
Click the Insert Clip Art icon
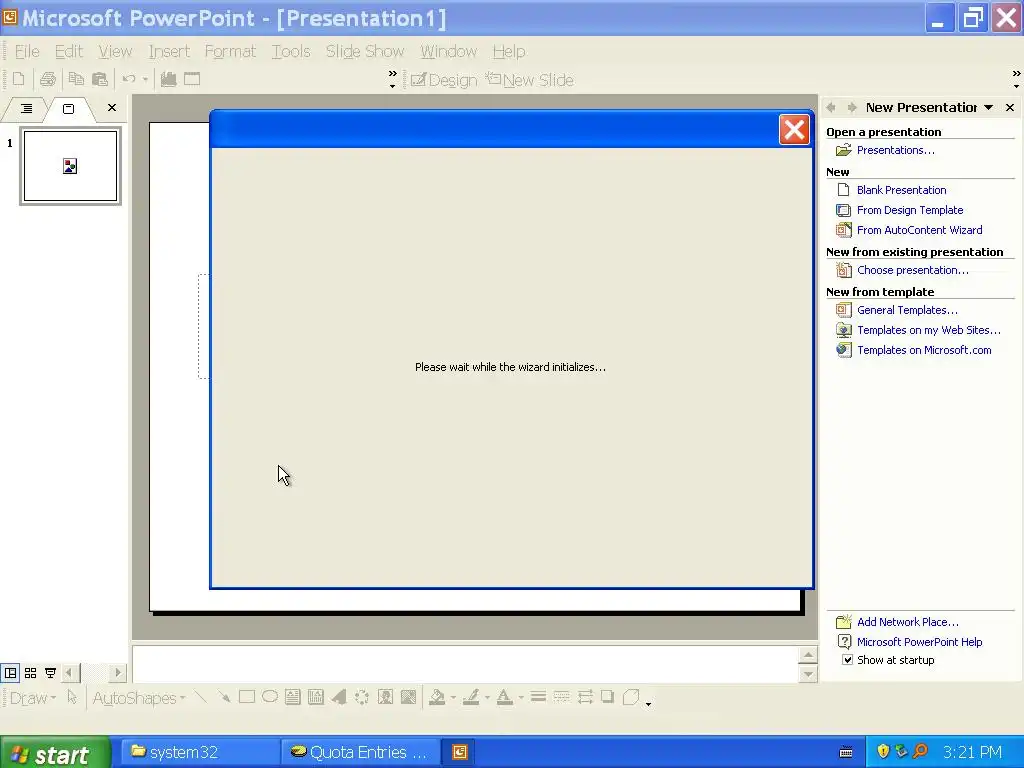coord(385,697)
